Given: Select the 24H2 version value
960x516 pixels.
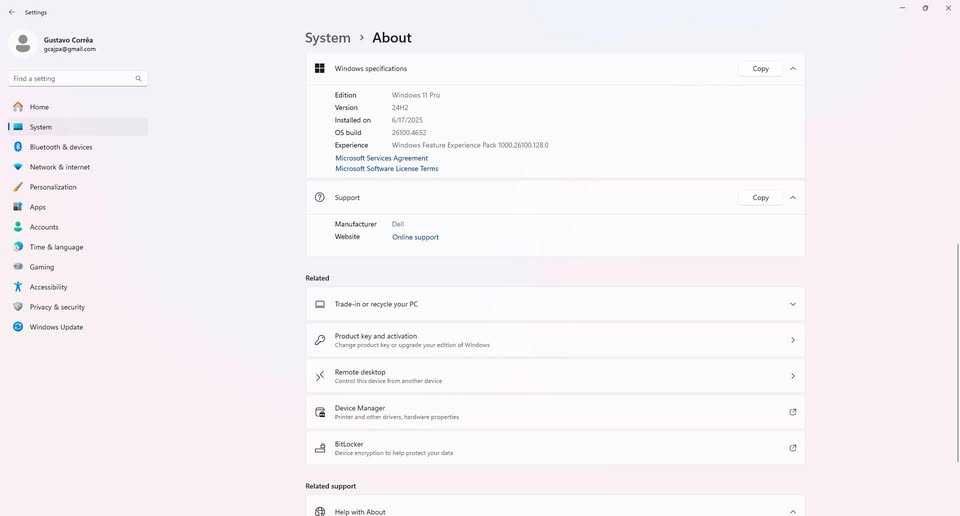Looking at the screenshot, I should tap(400, 108).
